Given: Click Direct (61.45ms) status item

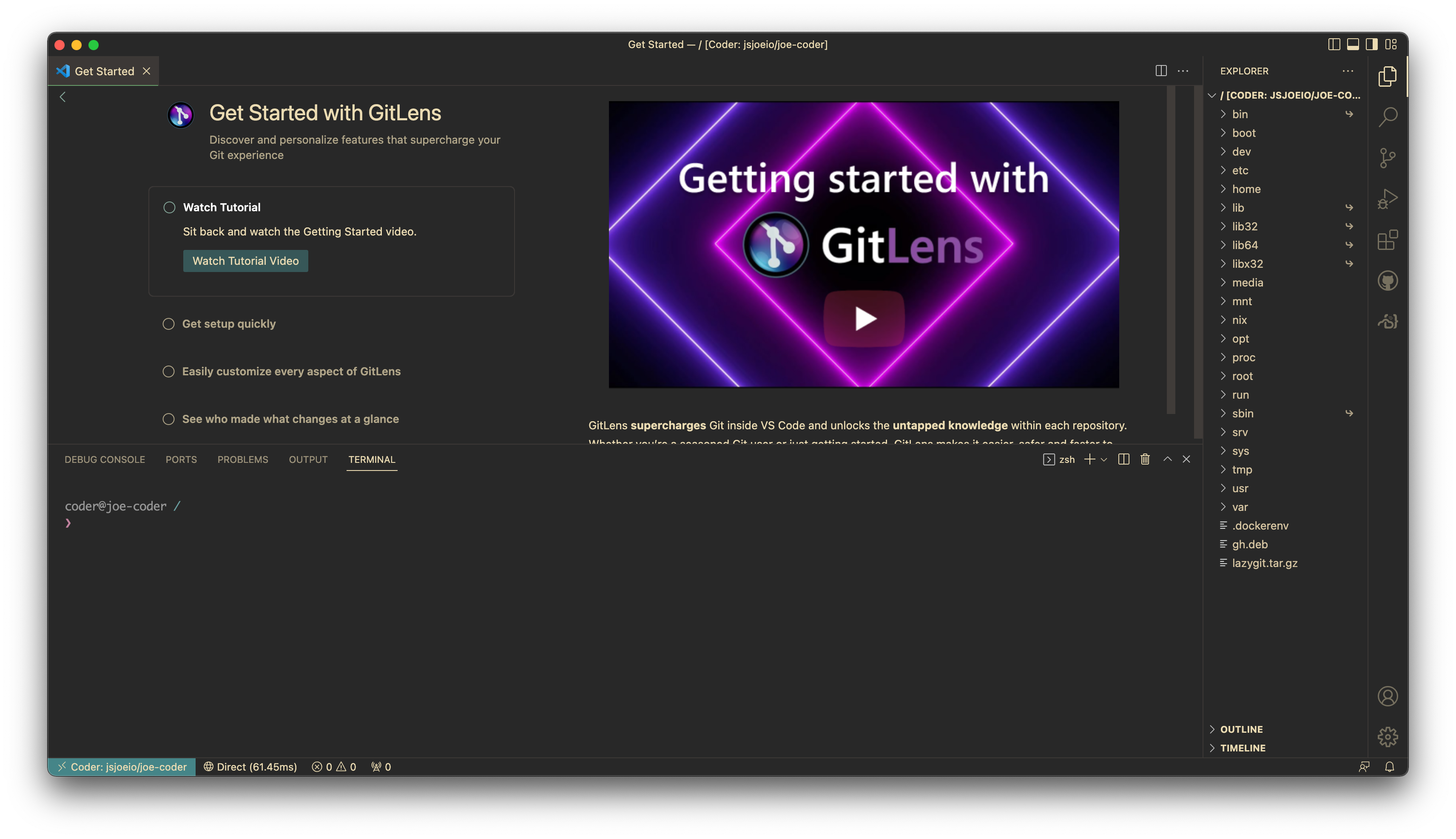Looking at the screenshot, I should click(x=250, y=766).
